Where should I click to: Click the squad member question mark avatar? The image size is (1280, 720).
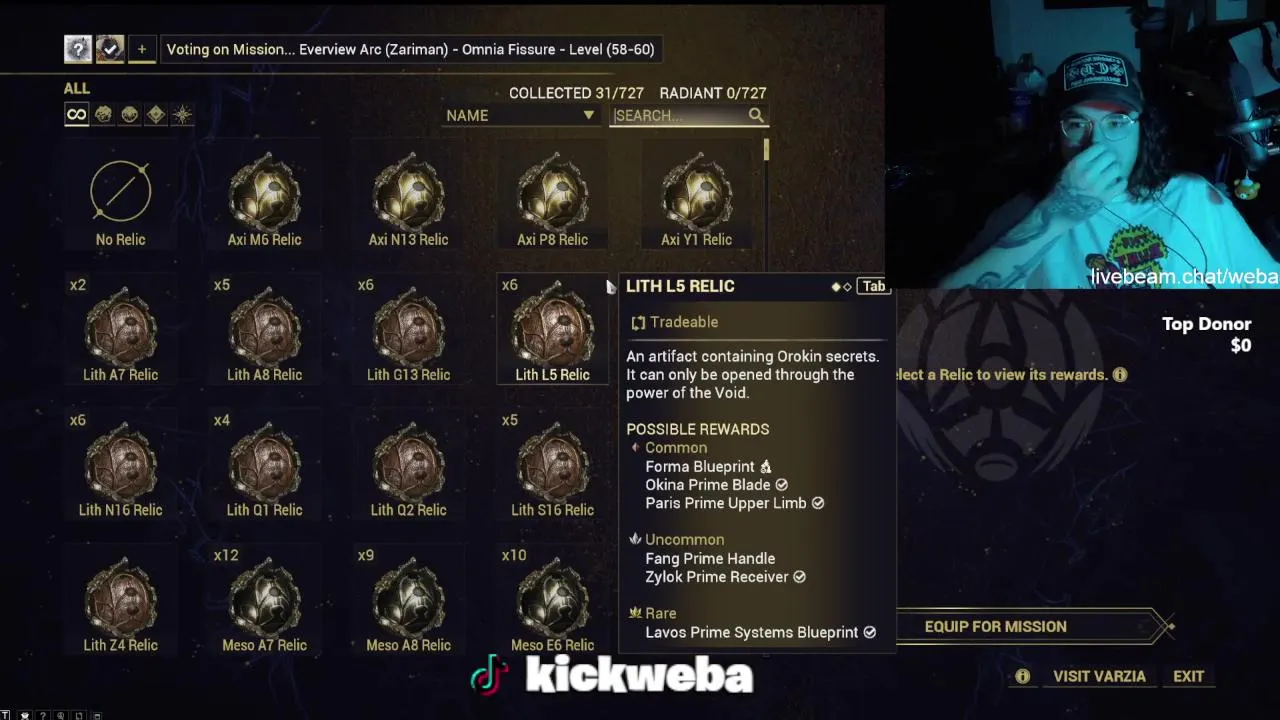78,49
